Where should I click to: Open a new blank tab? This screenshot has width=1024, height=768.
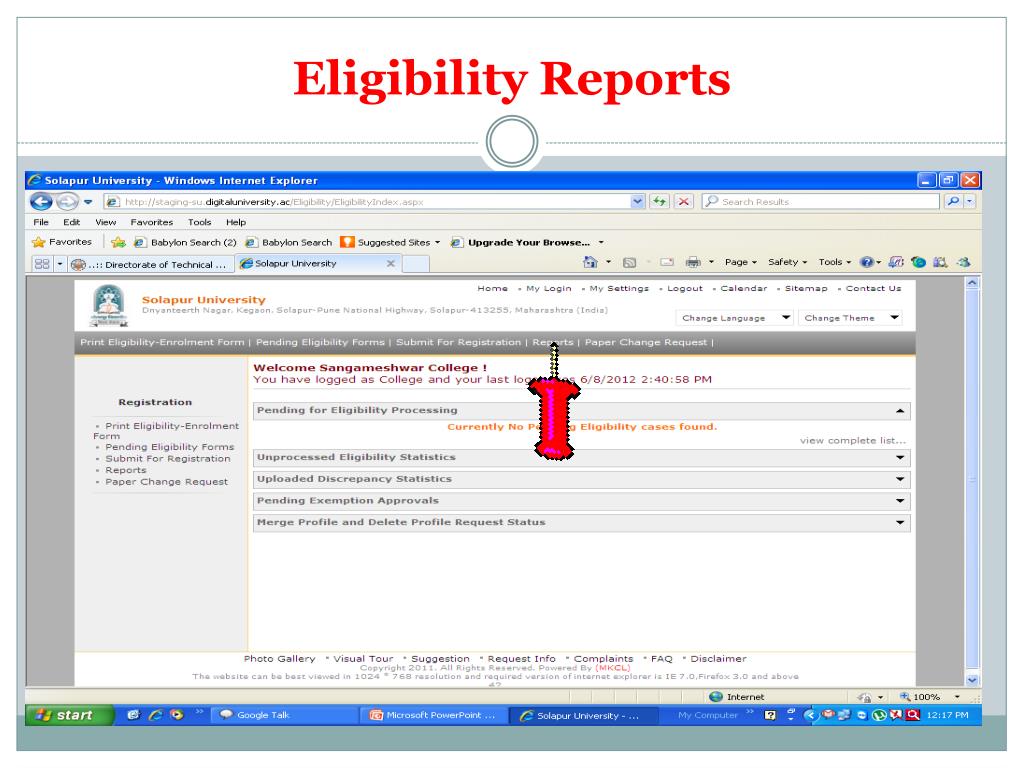[416, 264]
